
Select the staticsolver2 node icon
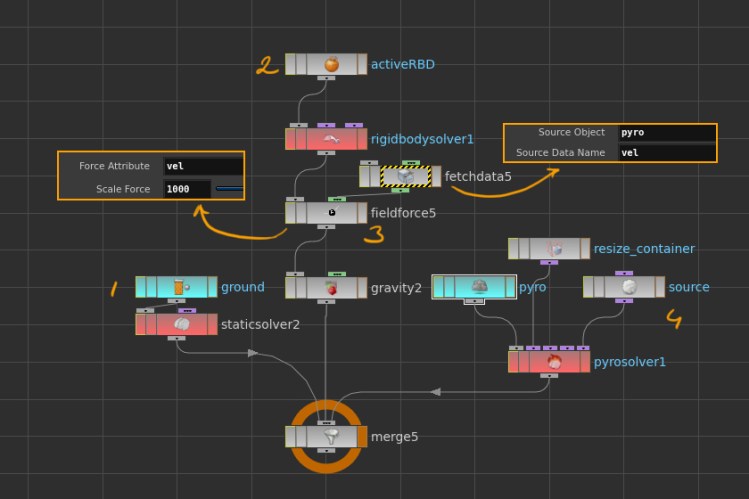(x=182, y=324)
